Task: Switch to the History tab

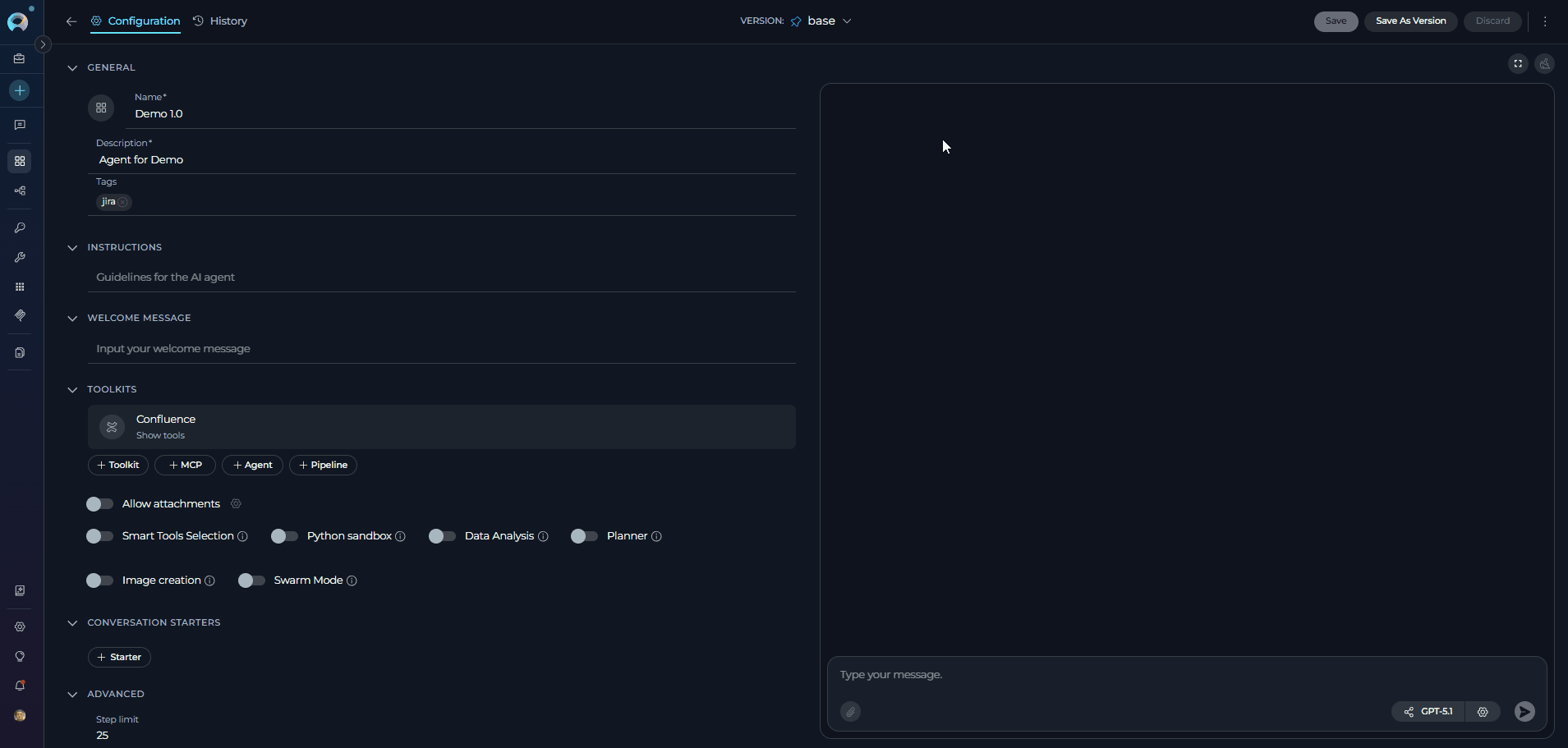Action: click(220, 21)
